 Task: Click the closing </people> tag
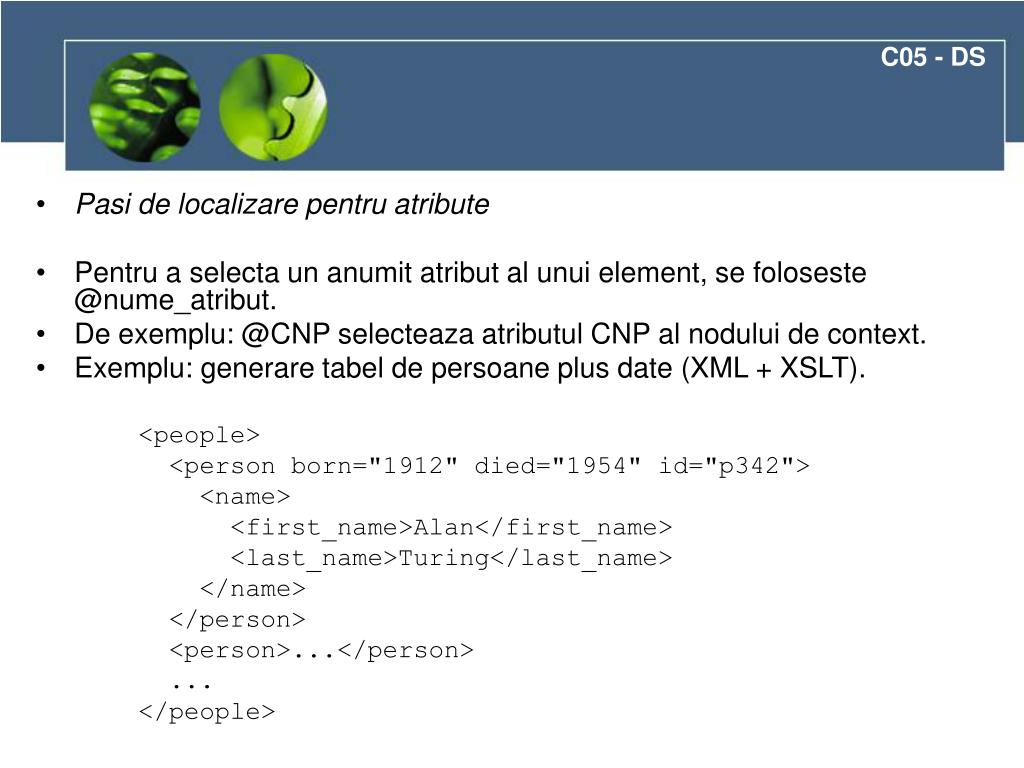(207, 712)
